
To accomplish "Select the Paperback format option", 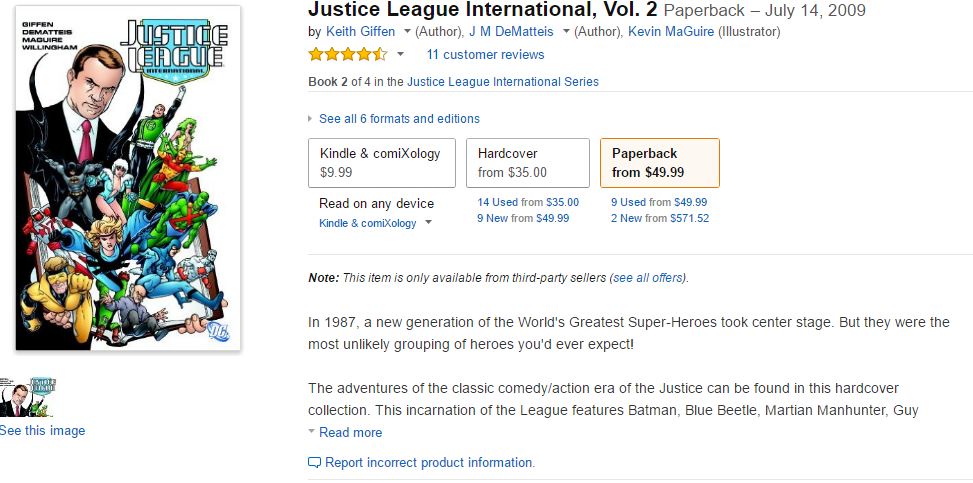I will pyautogui.click(x=659, y=162).
